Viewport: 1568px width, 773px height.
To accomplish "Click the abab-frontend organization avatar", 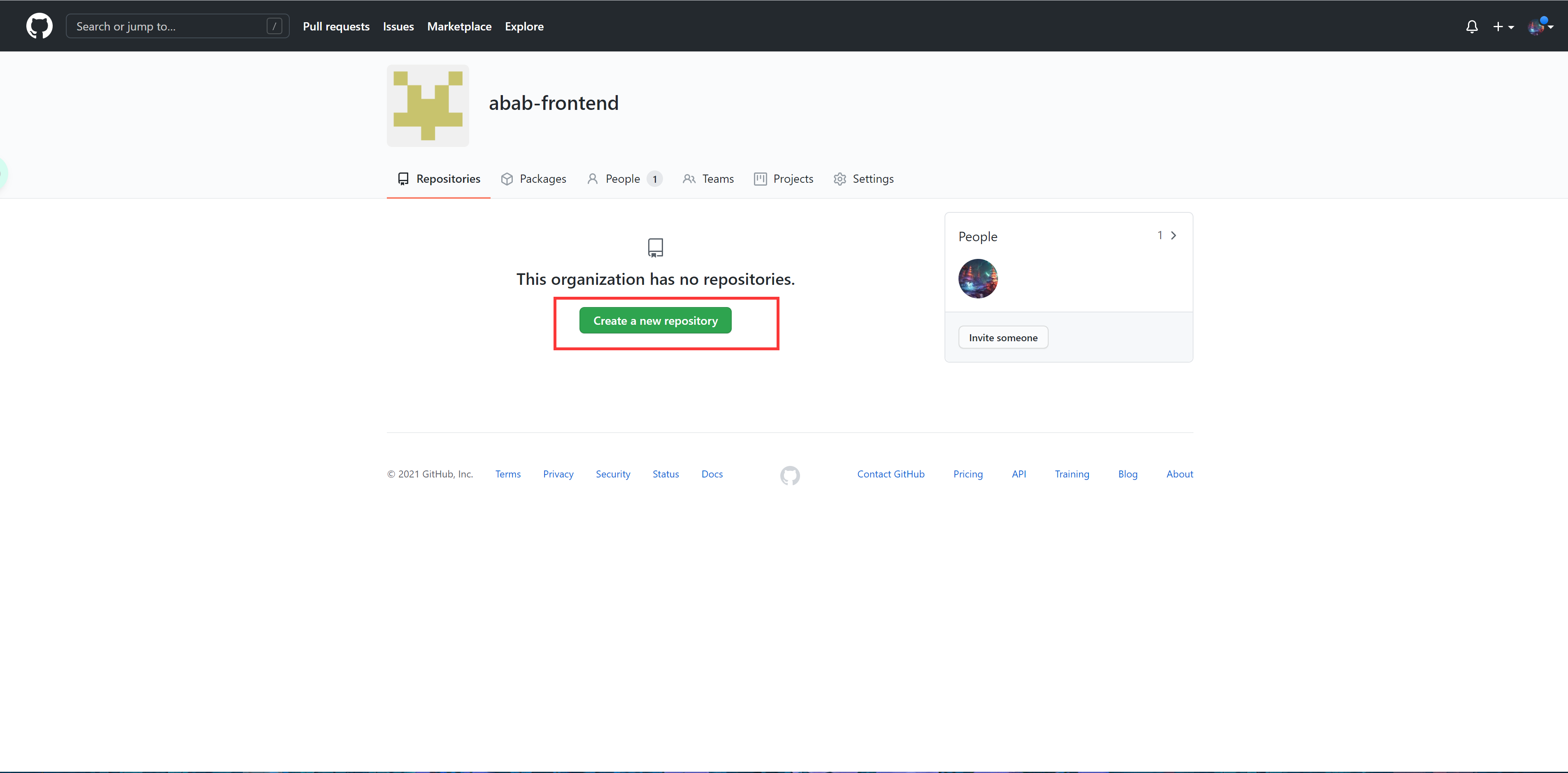I will click(x=428, y=105).
